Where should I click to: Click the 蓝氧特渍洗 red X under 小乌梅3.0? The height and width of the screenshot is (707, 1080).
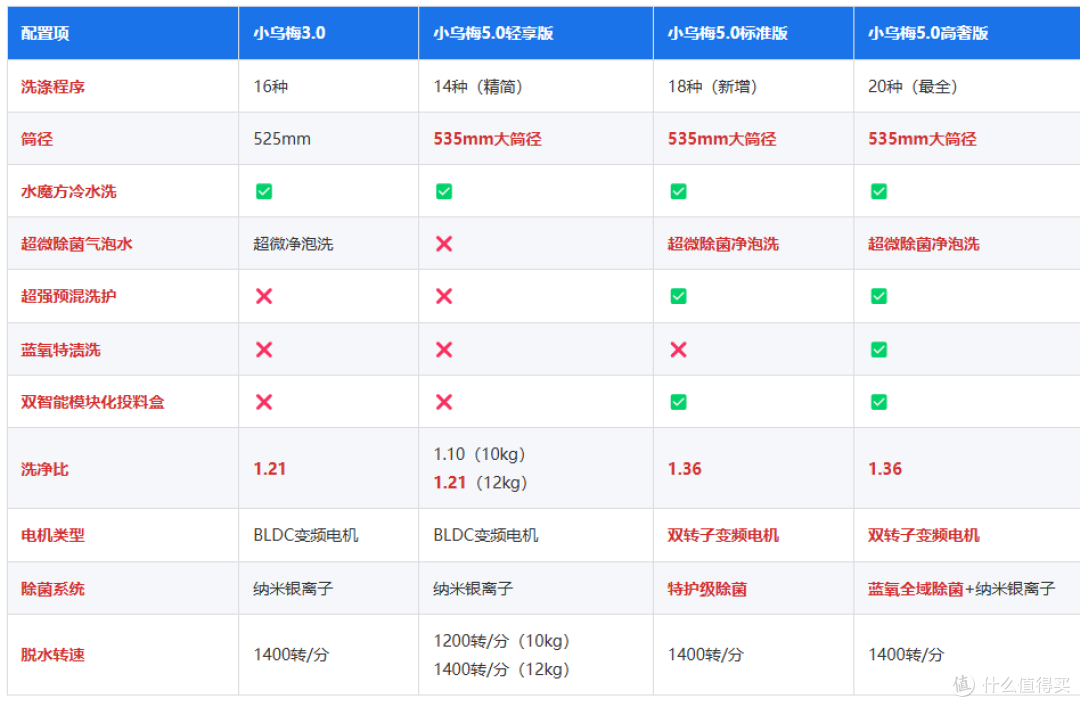(264, 350)
